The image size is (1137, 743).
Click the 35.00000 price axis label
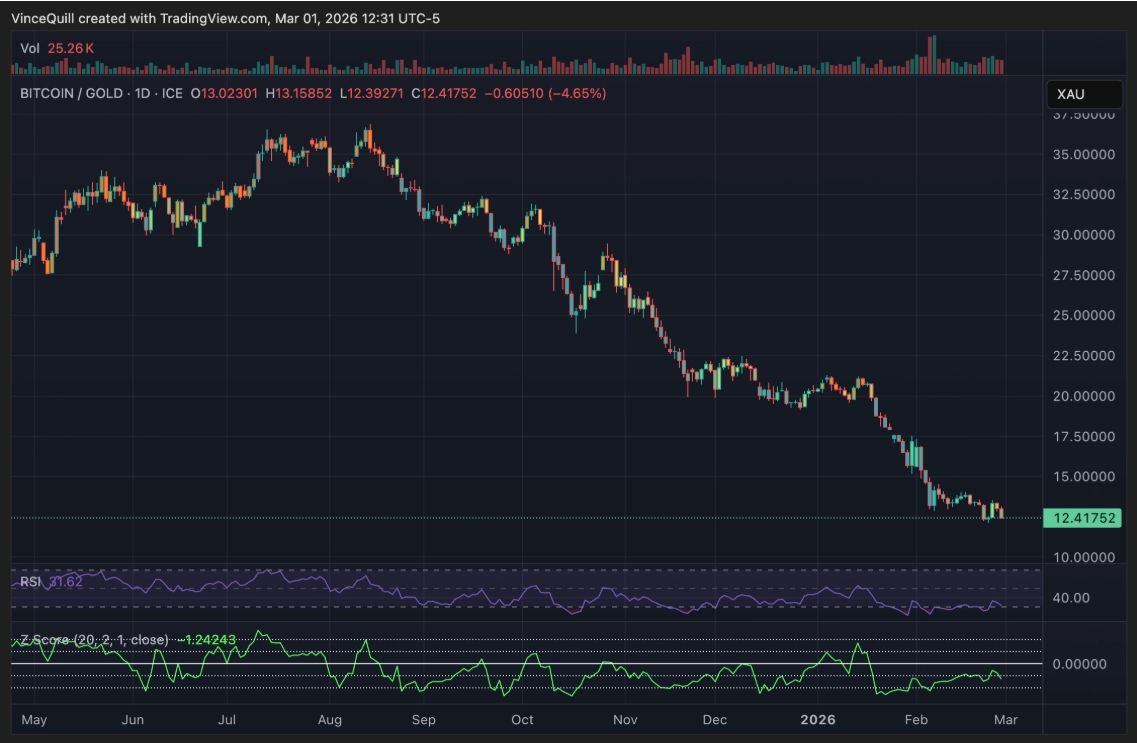[x=1083, y=154]
